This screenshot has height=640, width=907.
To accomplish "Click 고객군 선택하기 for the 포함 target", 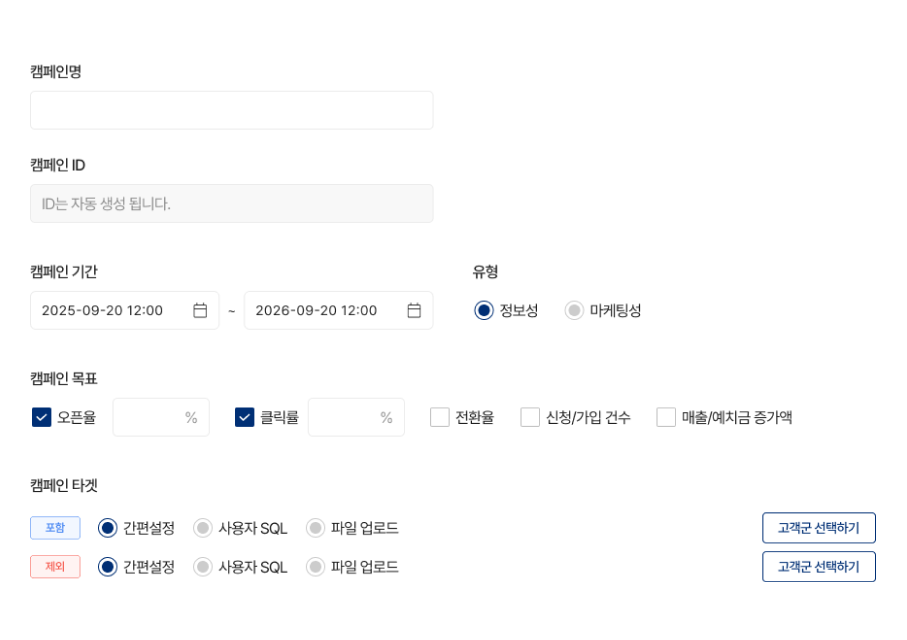I will pos(819,527).
